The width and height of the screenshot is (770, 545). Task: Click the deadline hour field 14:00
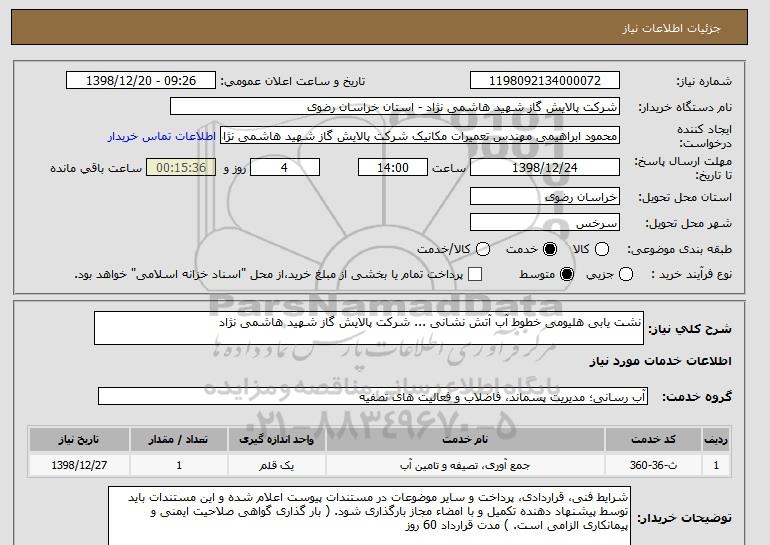(393, 167)
